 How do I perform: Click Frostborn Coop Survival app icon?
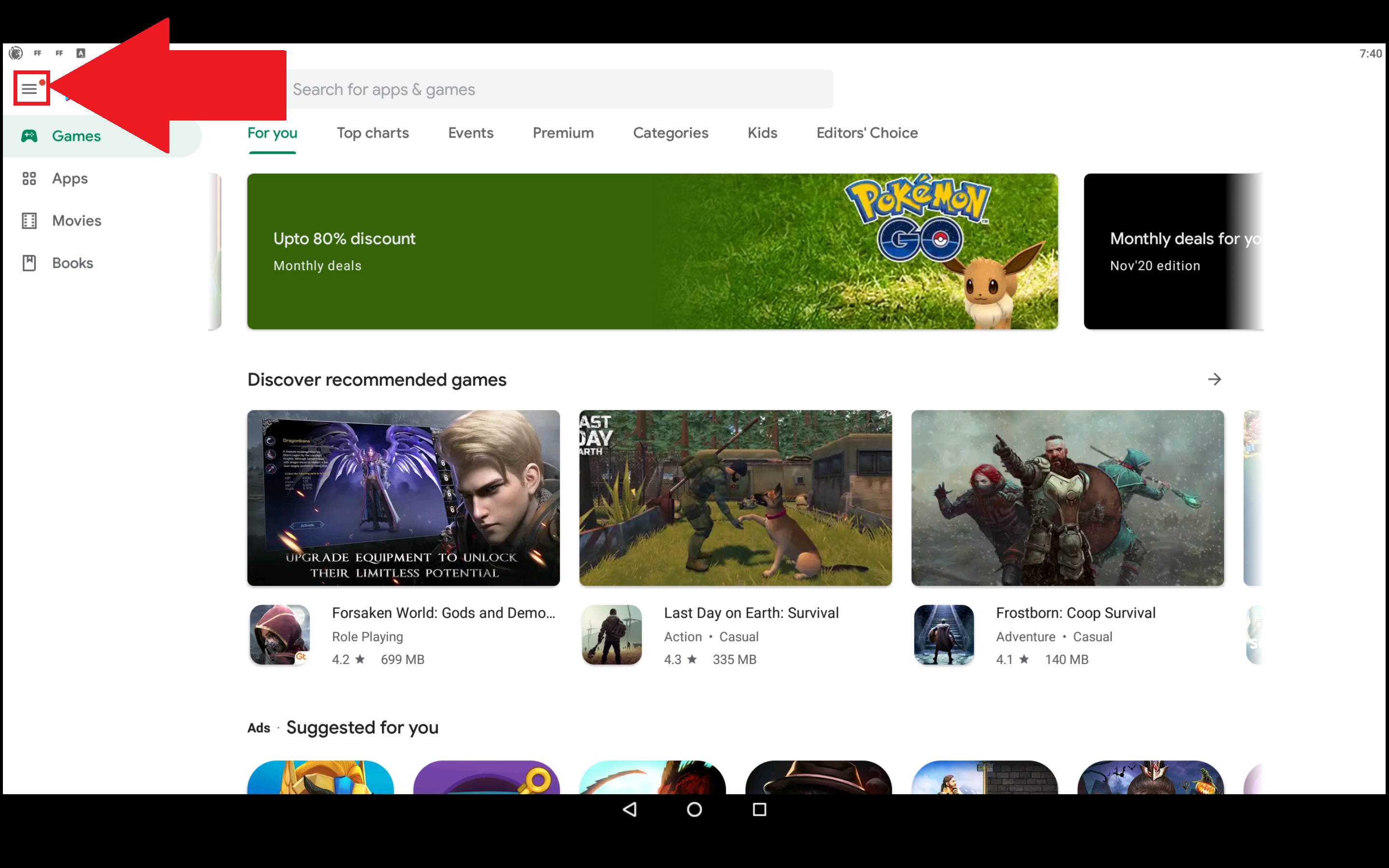coord(944,634)
